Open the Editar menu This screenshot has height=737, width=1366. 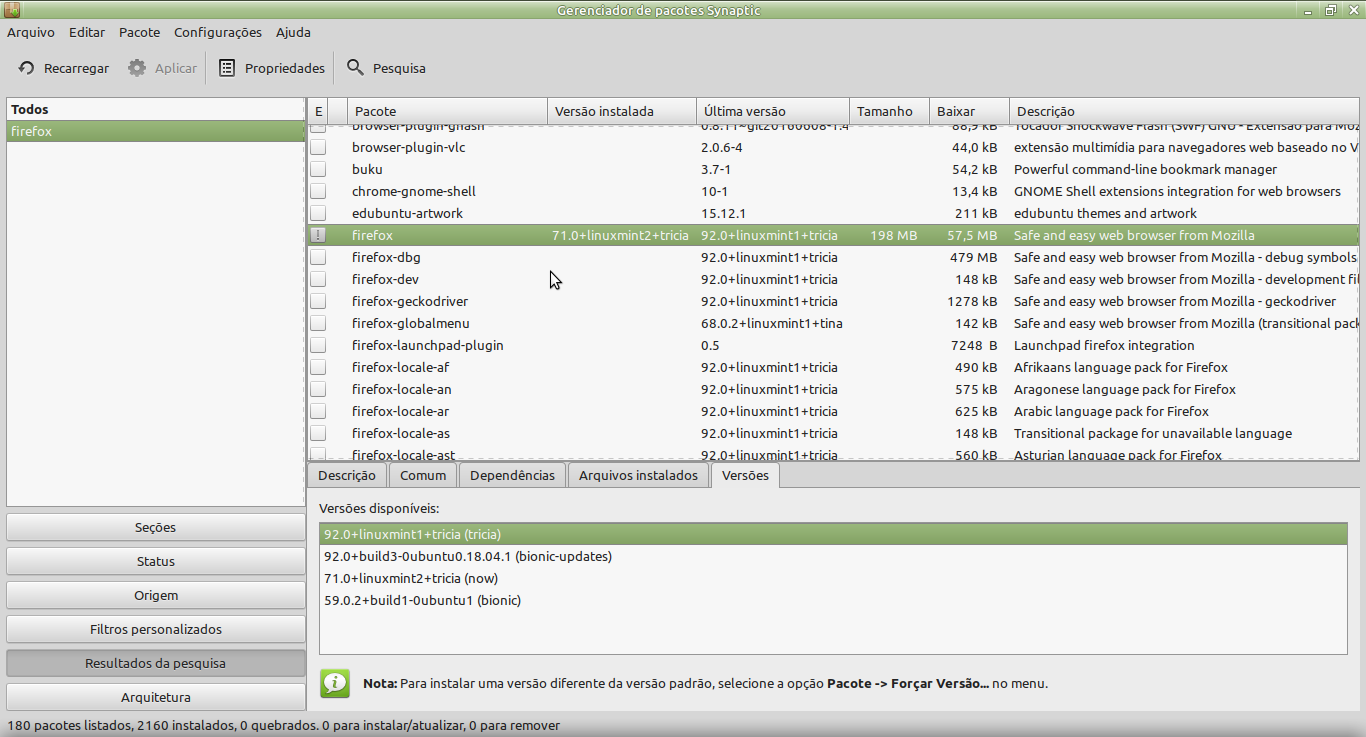[87, 32]
